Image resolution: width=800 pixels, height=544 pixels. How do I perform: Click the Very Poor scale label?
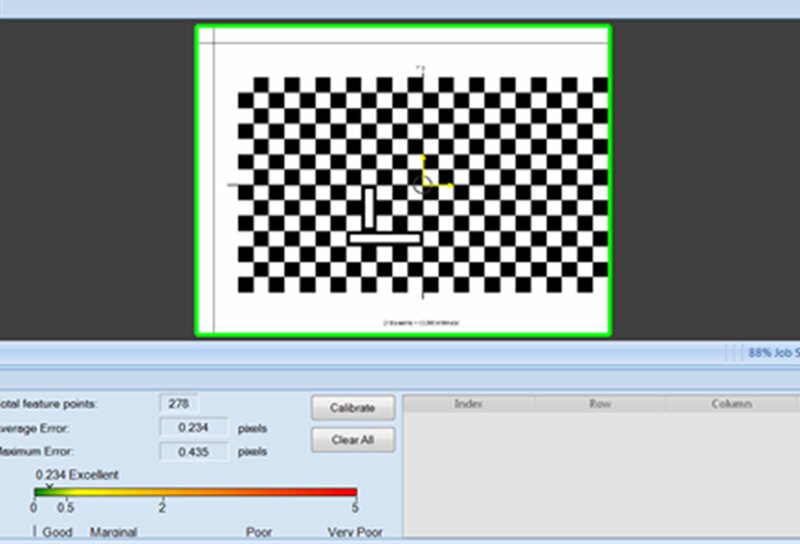(355, 532)
